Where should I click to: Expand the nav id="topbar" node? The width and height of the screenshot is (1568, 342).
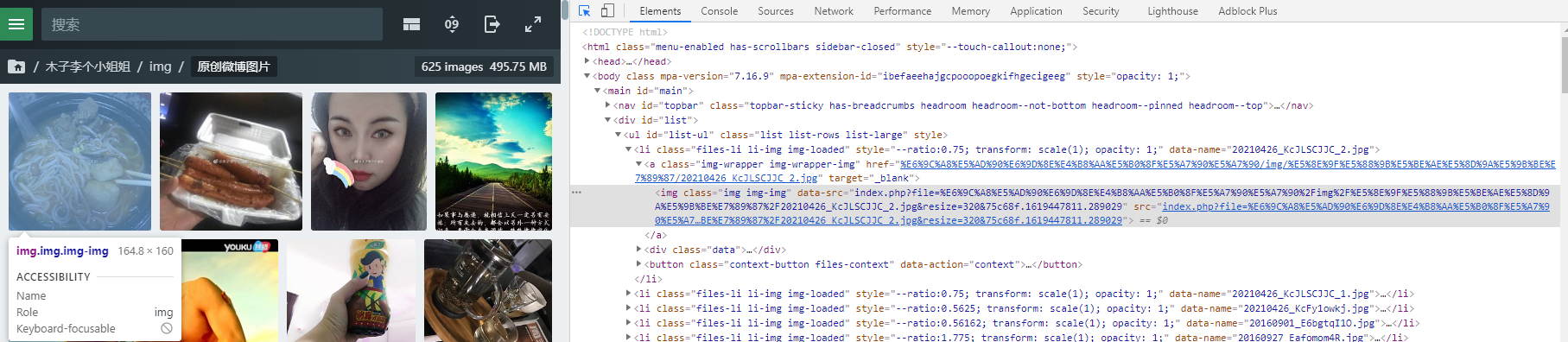pyautogui.click(x=607, y=105)
